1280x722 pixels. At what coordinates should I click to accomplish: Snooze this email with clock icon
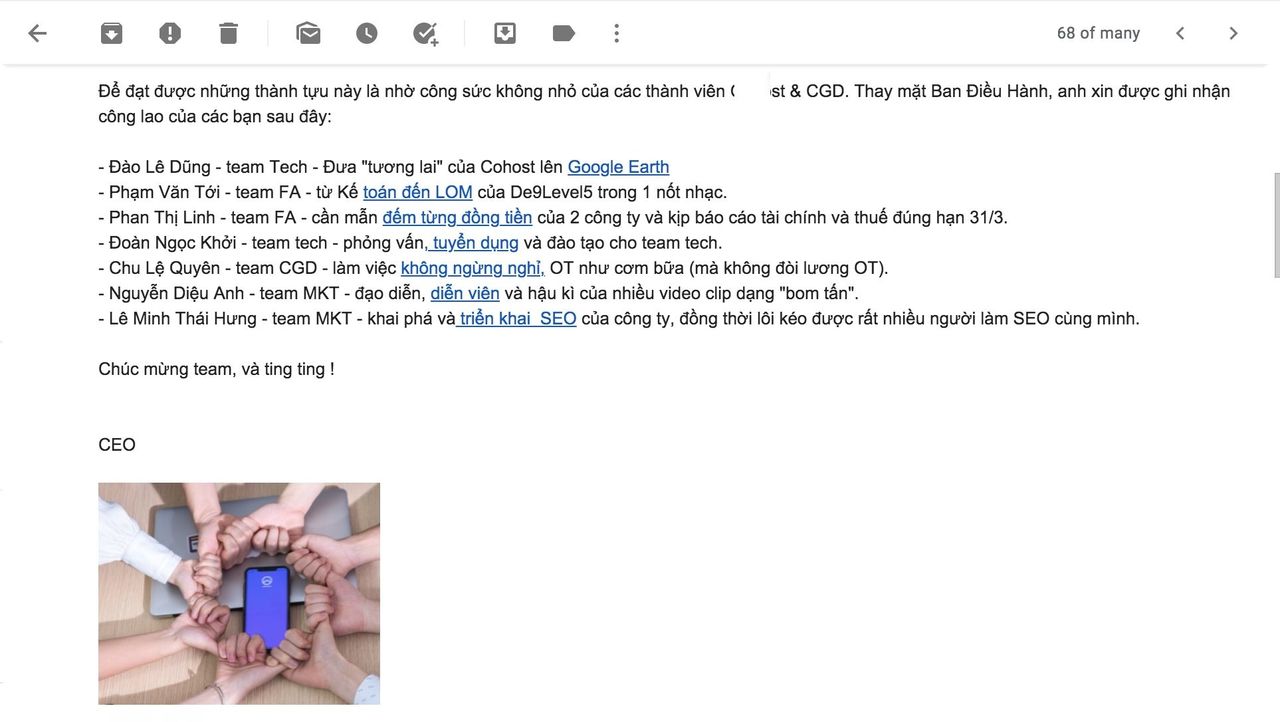pyautogui.click(x=367, y=33)
